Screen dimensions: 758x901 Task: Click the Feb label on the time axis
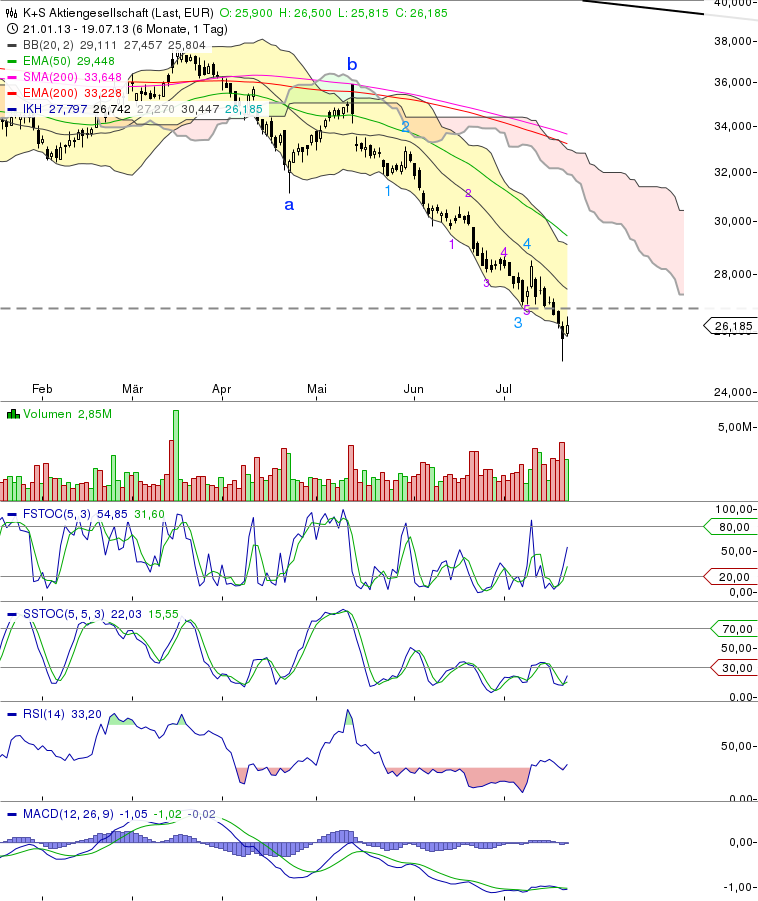click(x=42, y=389)
